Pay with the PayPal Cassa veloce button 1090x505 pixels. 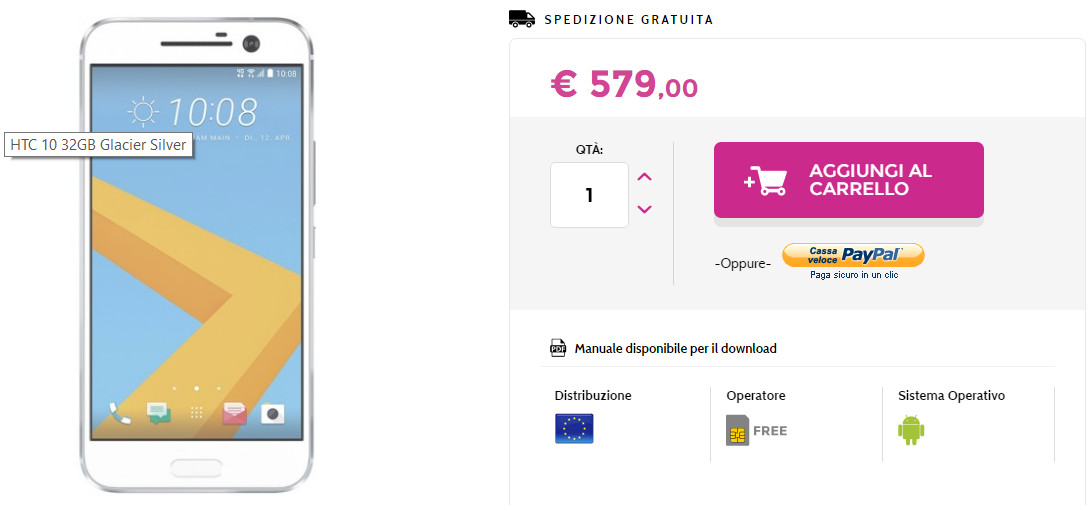(x=853, y=255)
